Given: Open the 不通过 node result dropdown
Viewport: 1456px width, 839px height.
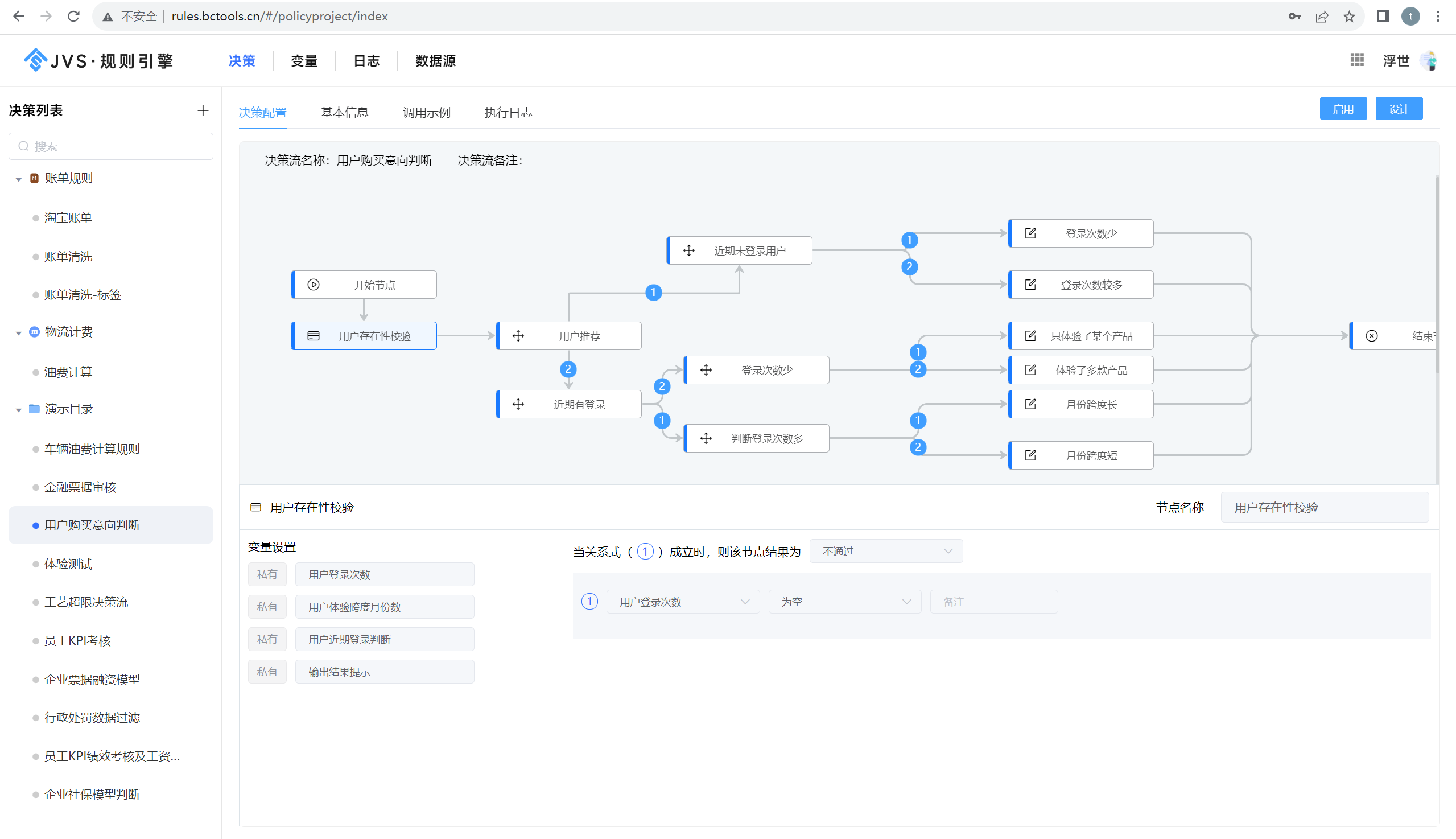Looking at the screenshot, I should click(886, 552).
